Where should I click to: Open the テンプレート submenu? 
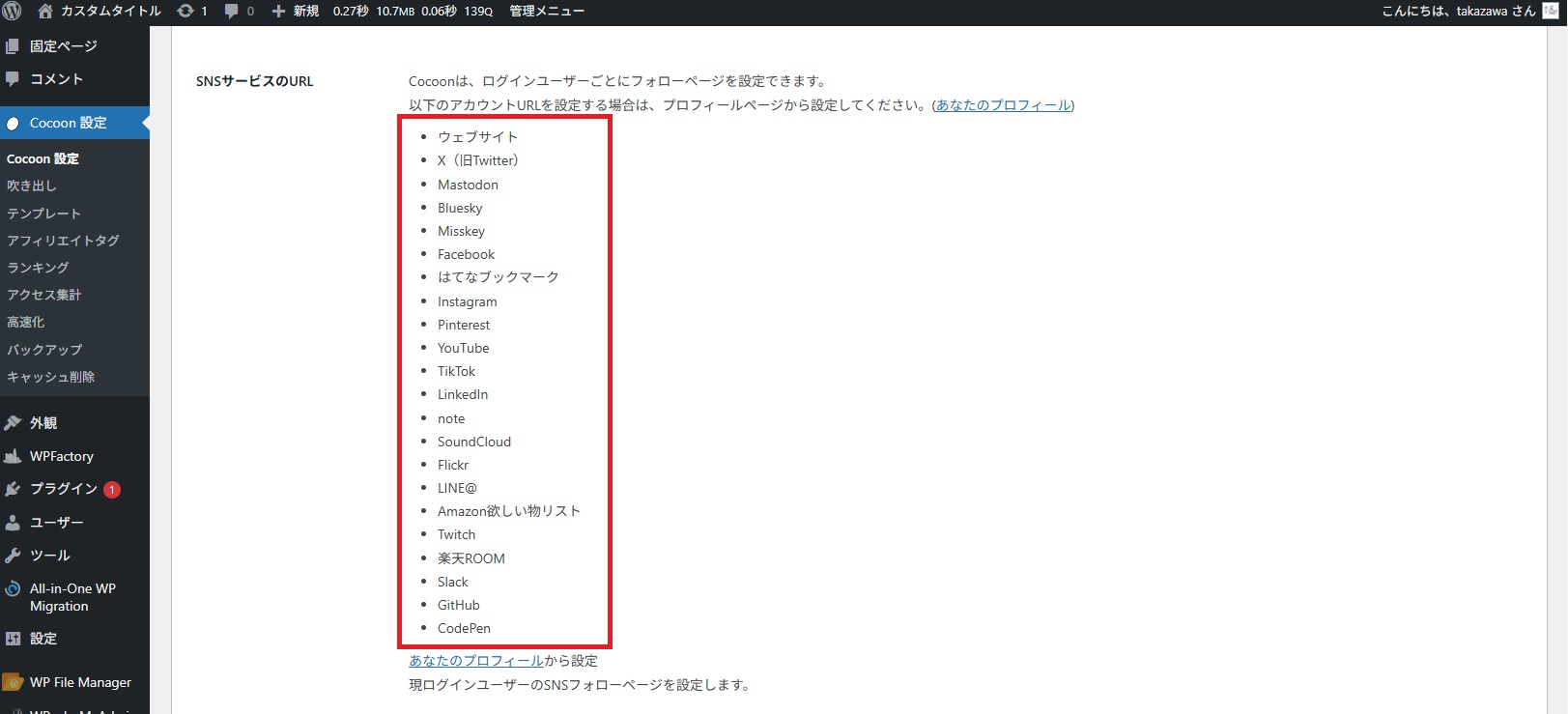[x=43, y=214]
